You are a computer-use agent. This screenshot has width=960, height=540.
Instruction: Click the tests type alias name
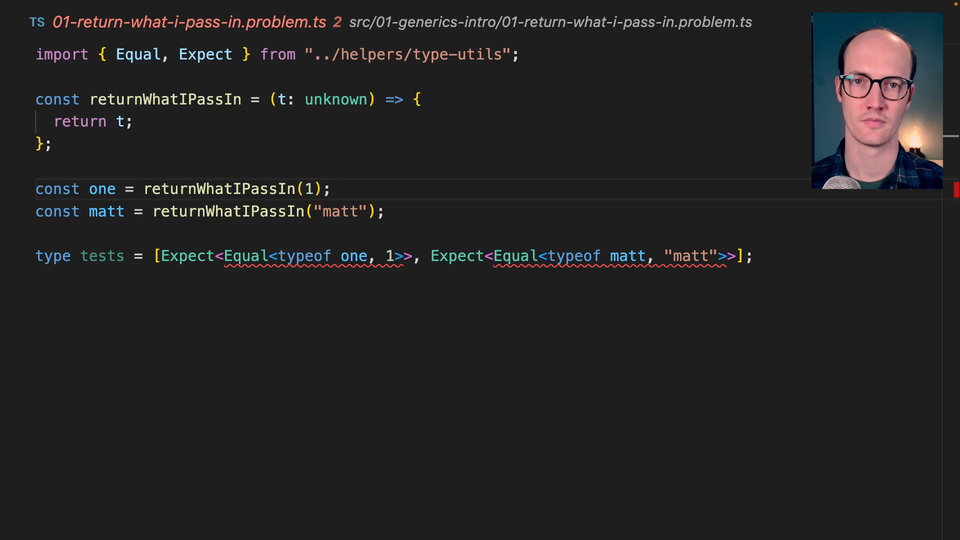click(102, 256)
